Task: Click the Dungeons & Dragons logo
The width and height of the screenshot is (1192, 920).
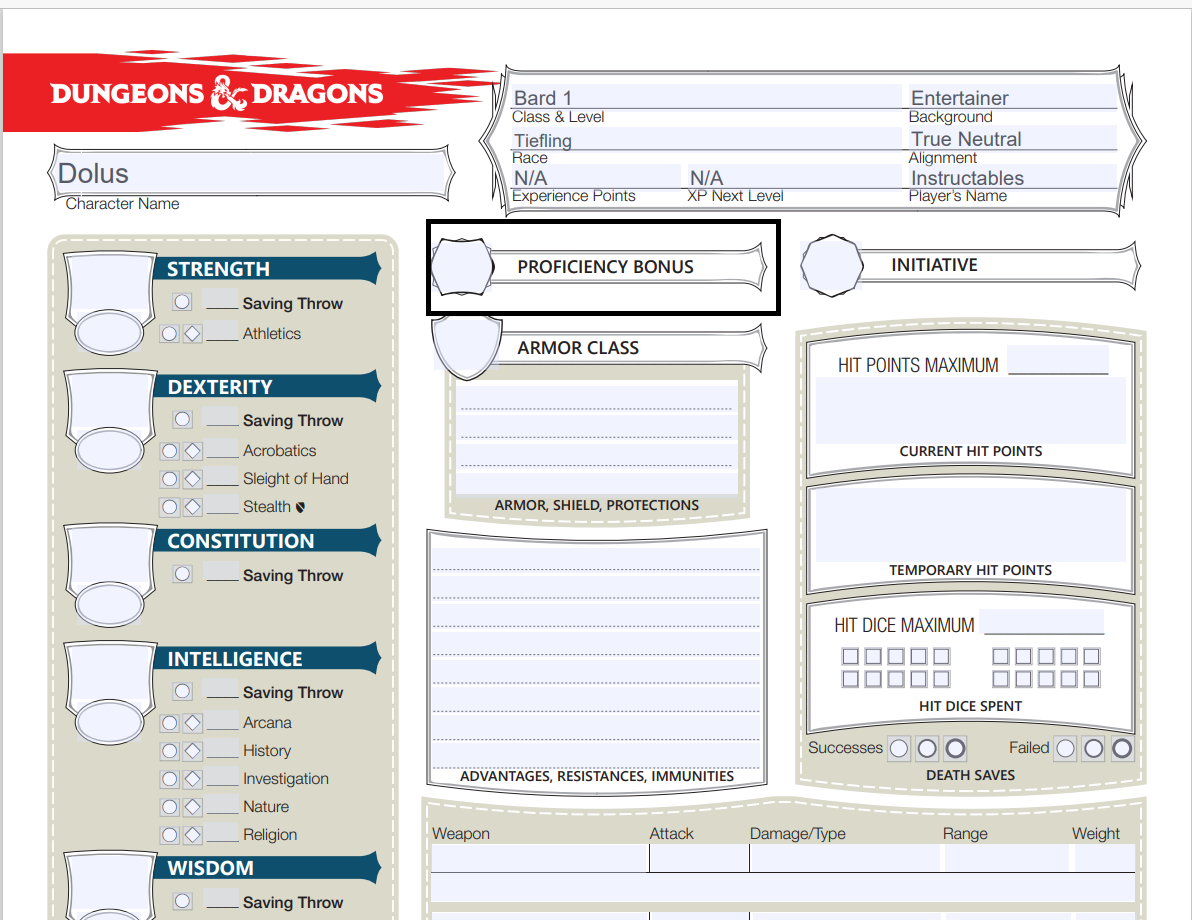Action: [x=217, y=93]
